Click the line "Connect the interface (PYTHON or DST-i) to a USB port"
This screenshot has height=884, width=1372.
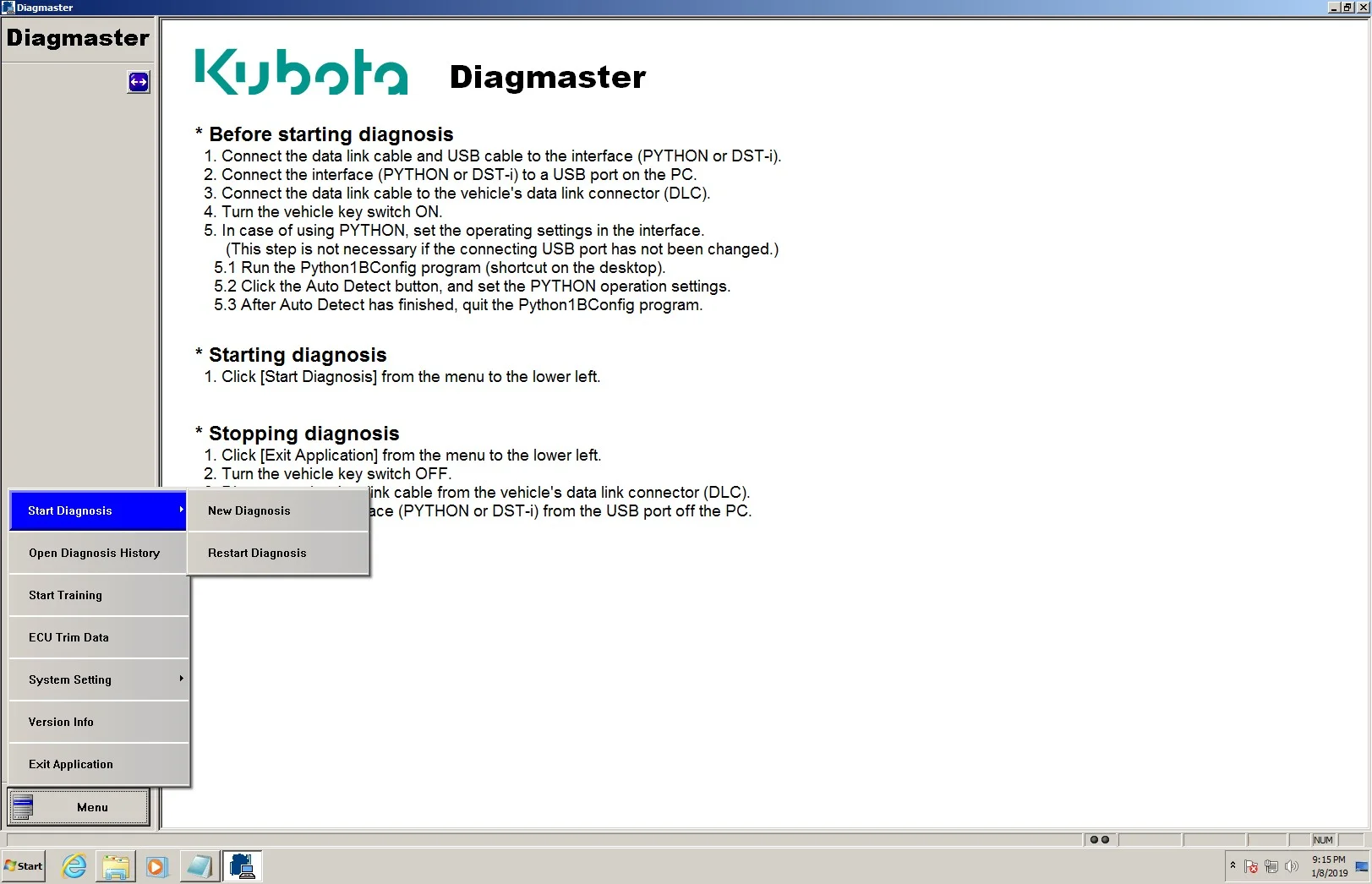pyautogui.click(x=451, y=175)
